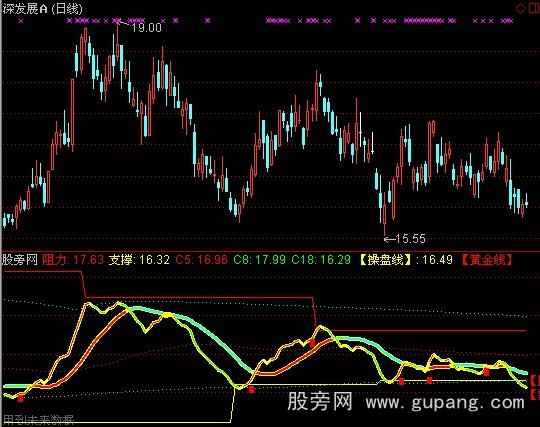Click the chart title 深发展A (日线)
Screen dimensions: 540x427
click(42, 9)
